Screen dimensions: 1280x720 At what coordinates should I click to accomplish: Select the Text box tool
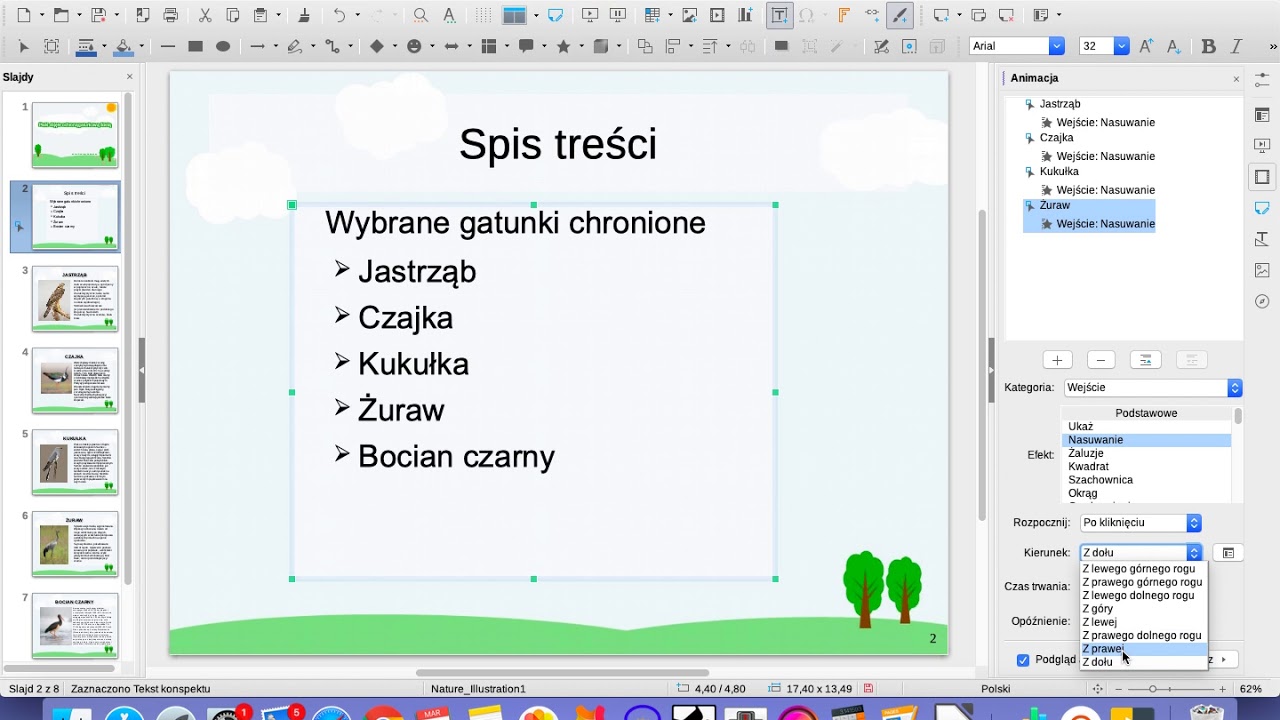(x=779, y=15)
